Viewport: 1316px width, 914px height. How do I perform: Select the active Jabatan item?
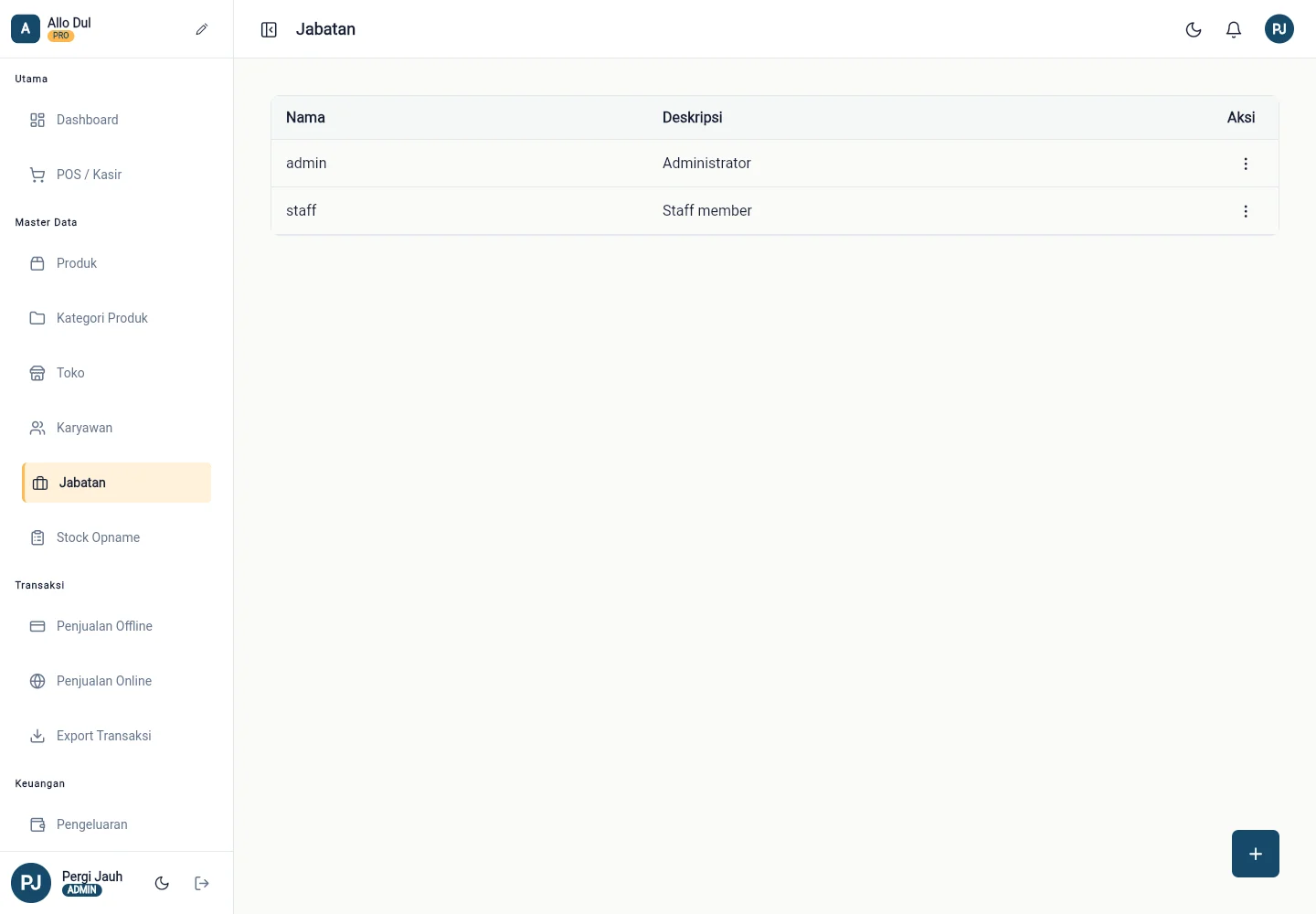(116, 483)
